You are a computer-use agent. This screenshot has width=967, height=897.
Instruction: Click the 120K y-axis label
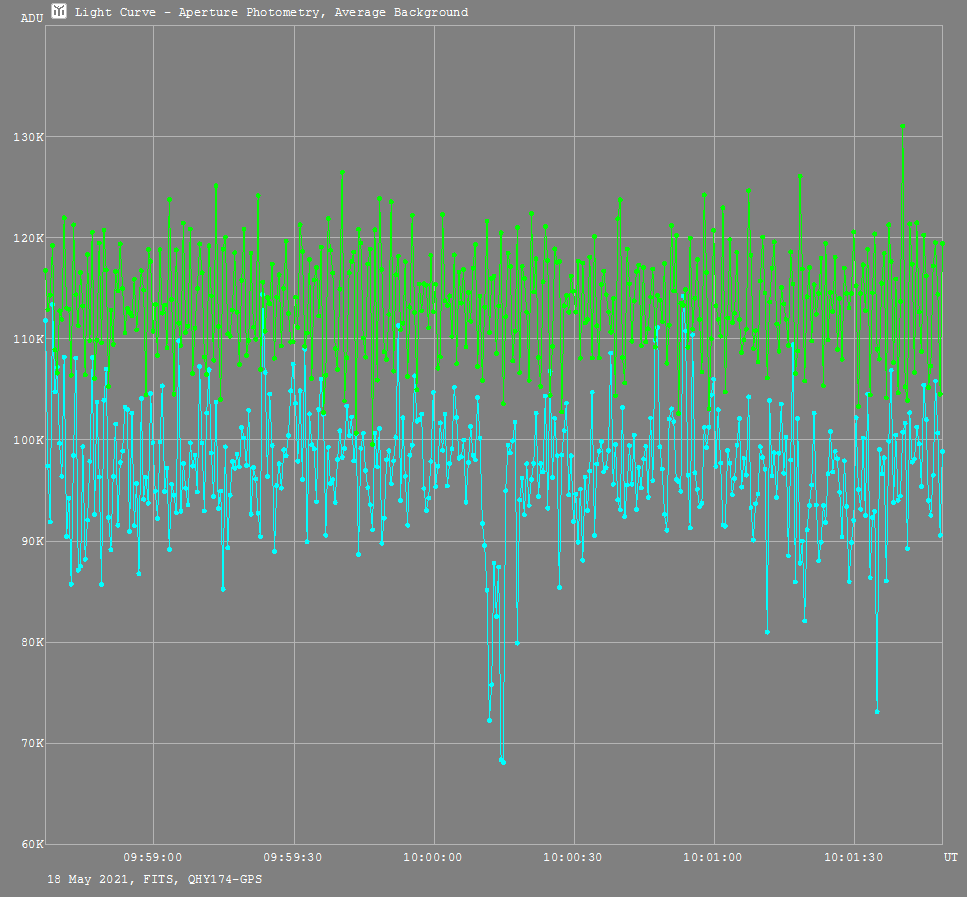click(28, 238)
